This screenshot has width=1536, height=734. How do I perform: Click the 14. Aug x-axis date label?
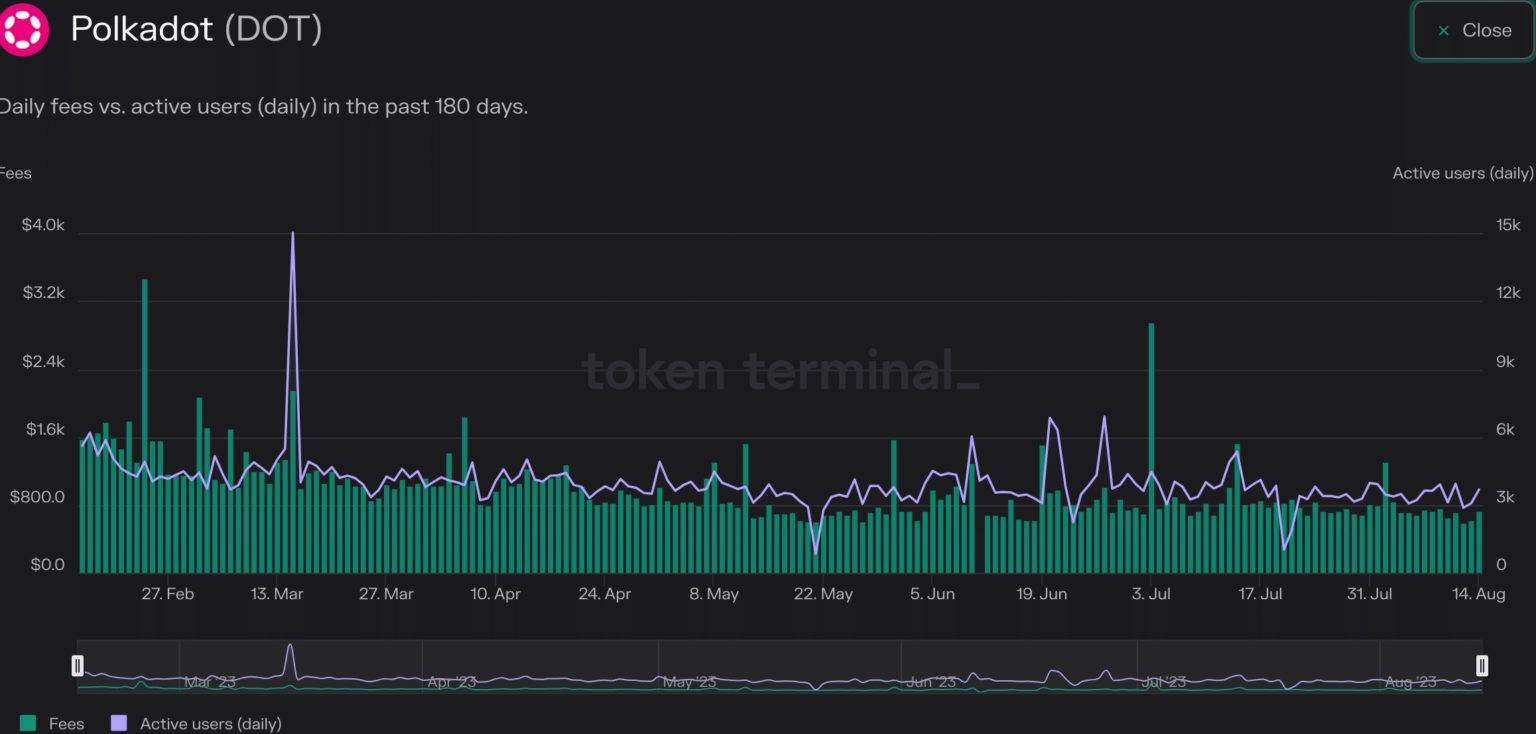(1478, 594)
